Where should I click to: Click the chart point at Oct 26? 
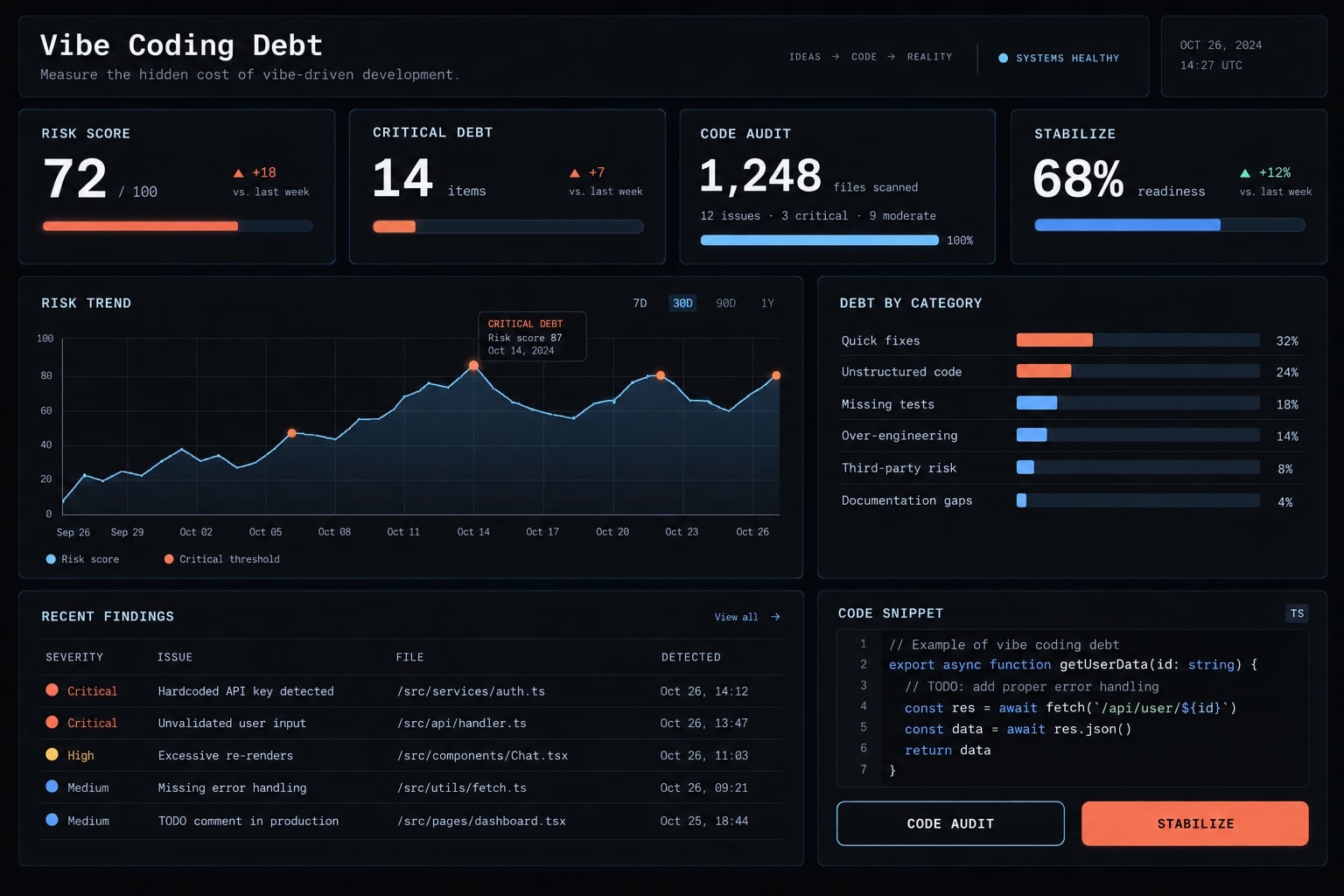[x=776, y=375]
